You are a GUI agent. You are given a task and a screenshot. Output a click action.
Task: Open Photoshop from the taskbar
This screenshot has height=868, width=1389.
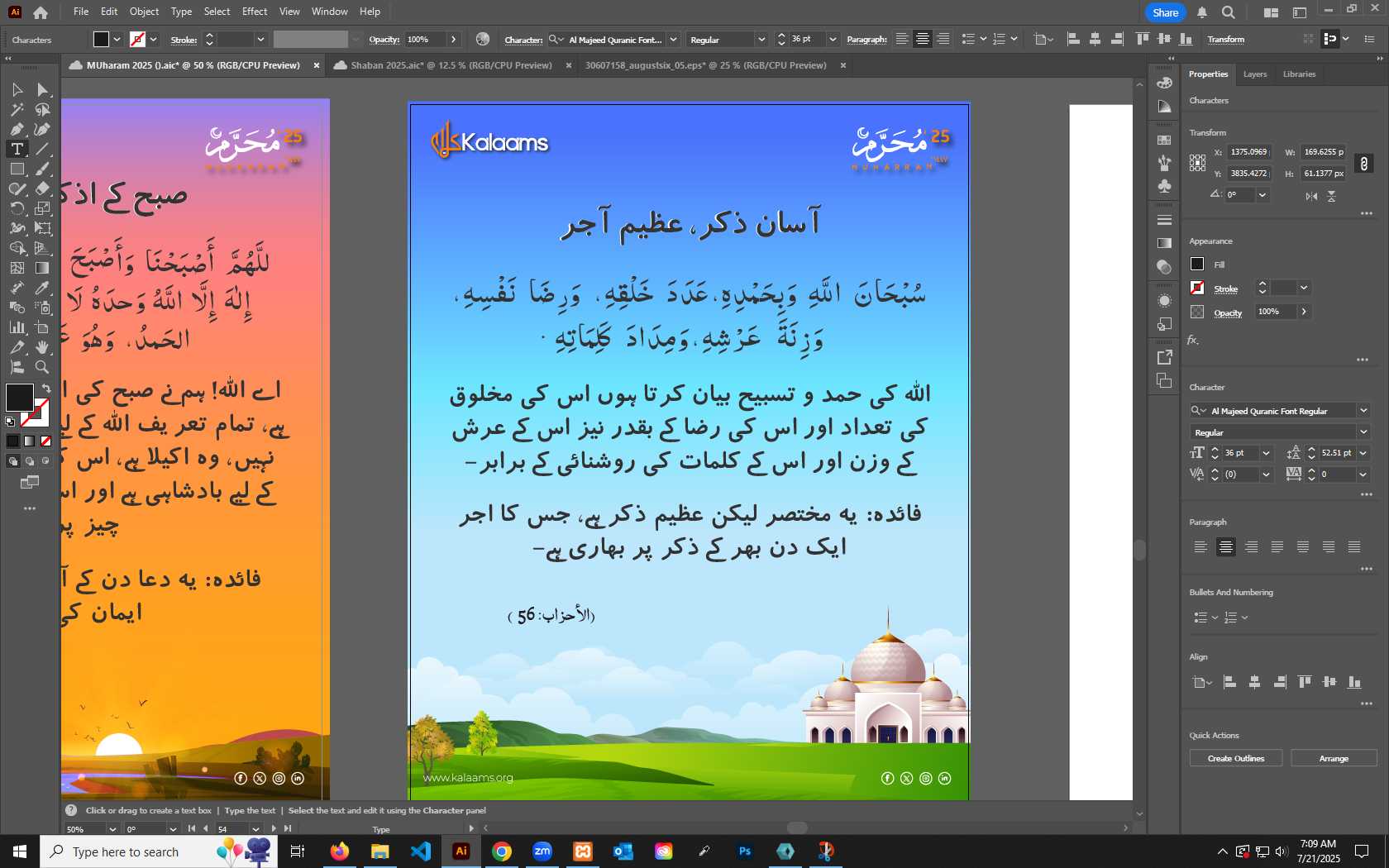[745, 851]
